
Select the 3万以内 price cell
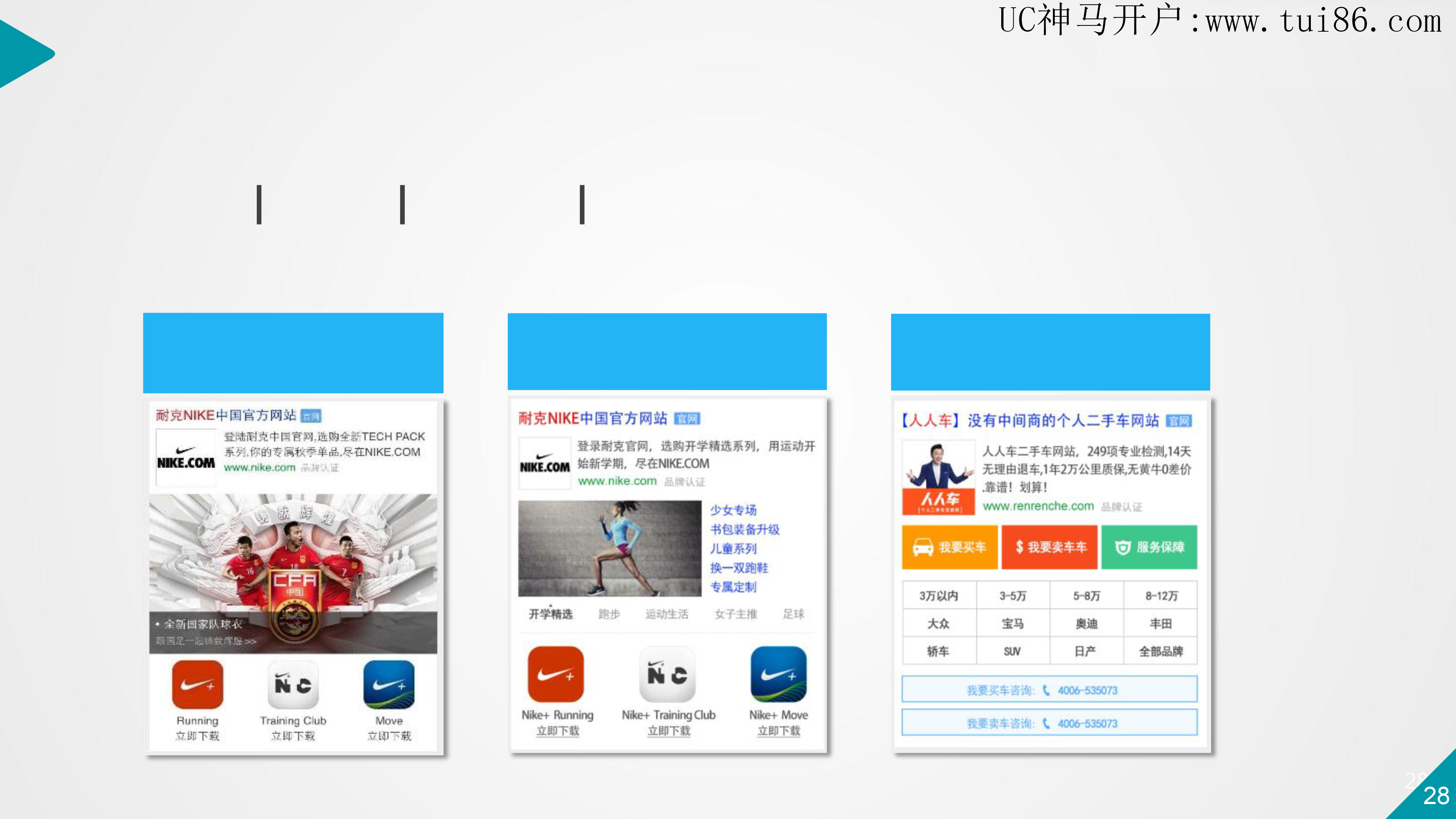939,596
